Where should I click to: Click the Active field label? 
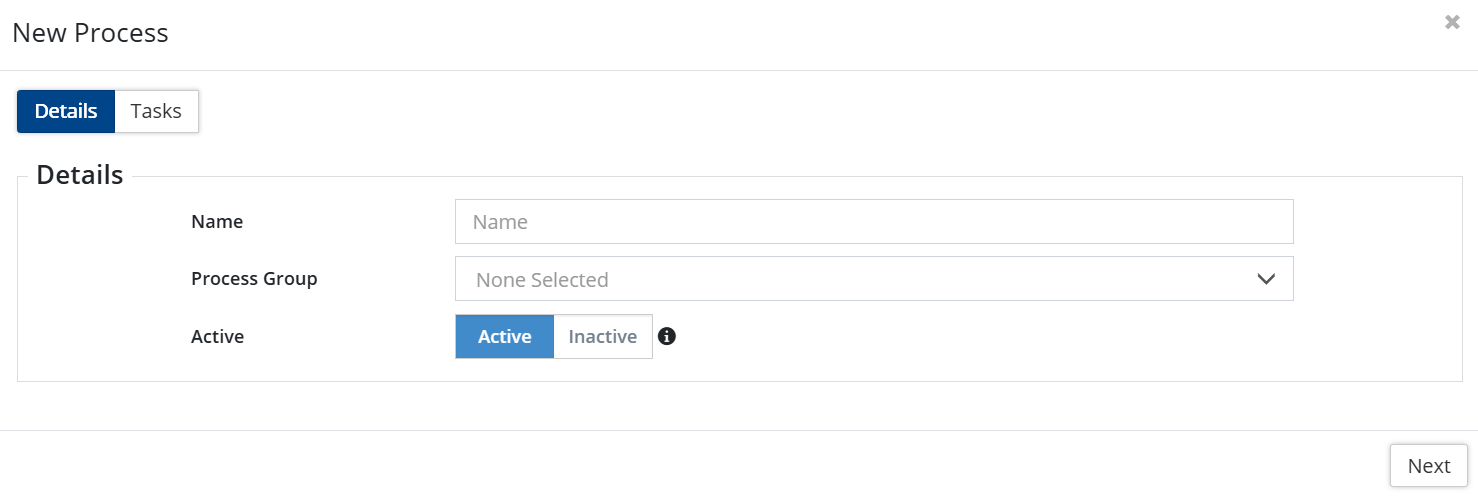[217, 337]
